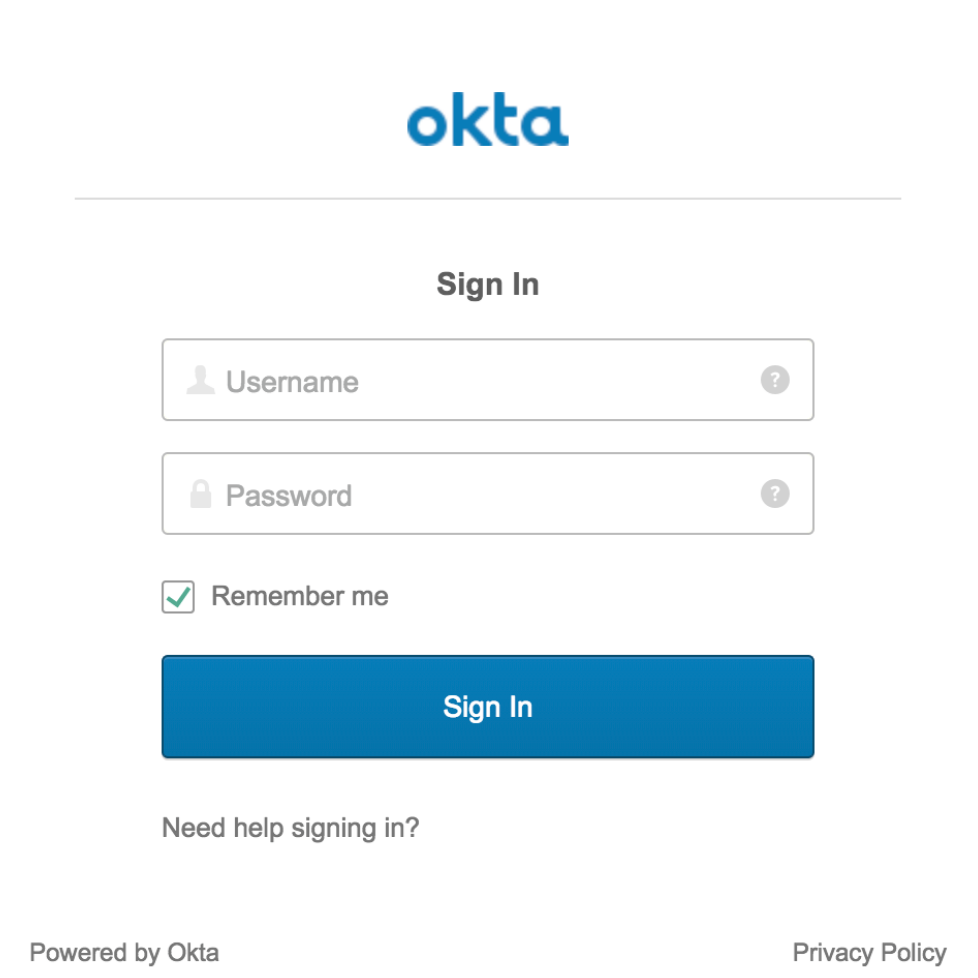Click empty space inside the Username box
Screen dimensions: 978x978
tap(560, 380)
